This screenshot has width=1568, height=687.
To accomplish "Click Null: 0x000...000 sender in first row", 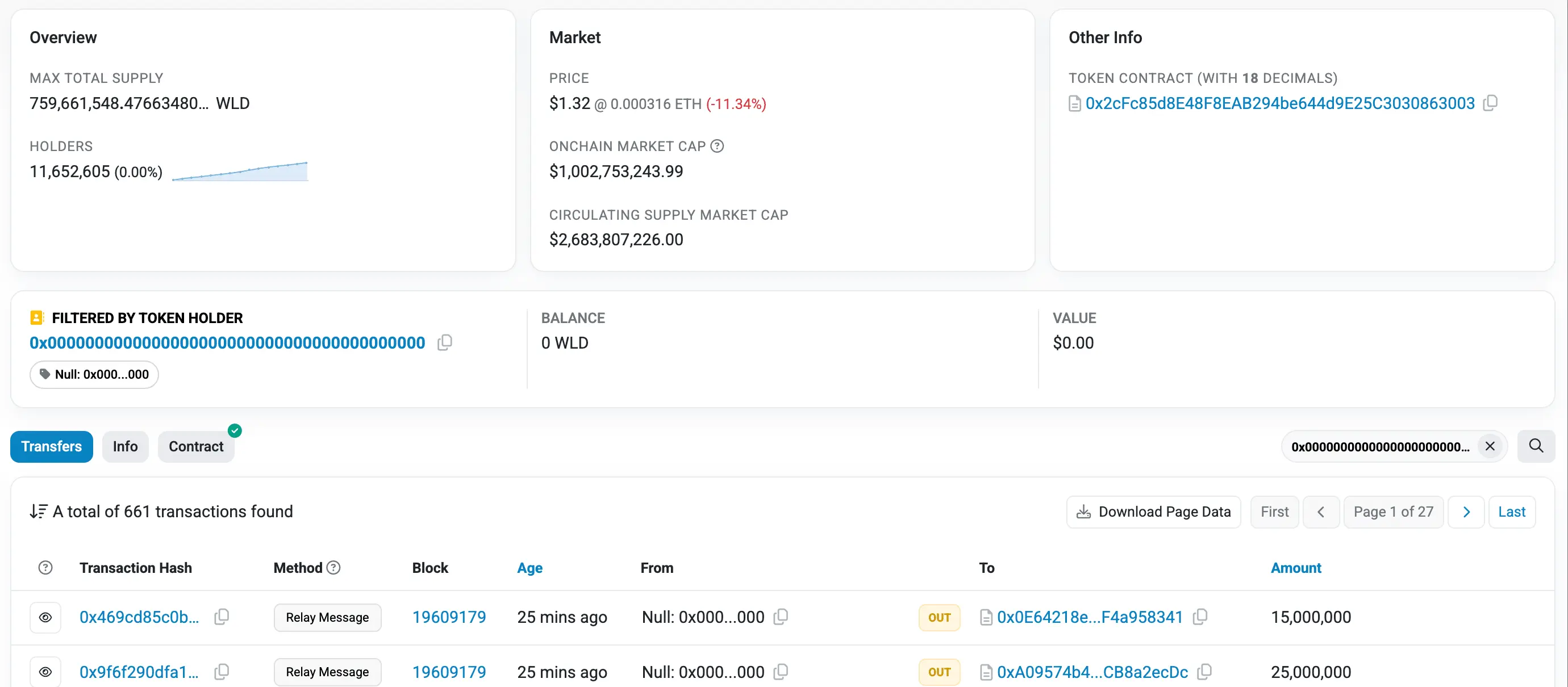I will (x=703, y=617).
